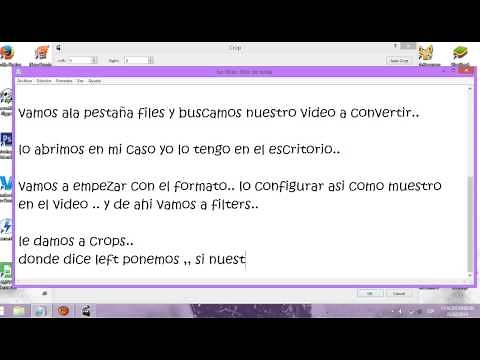This screenshot has width=480, height=360.
Task: Click the Right value field in Crop window
Action: pyautogui.click(x=136, y=60)
